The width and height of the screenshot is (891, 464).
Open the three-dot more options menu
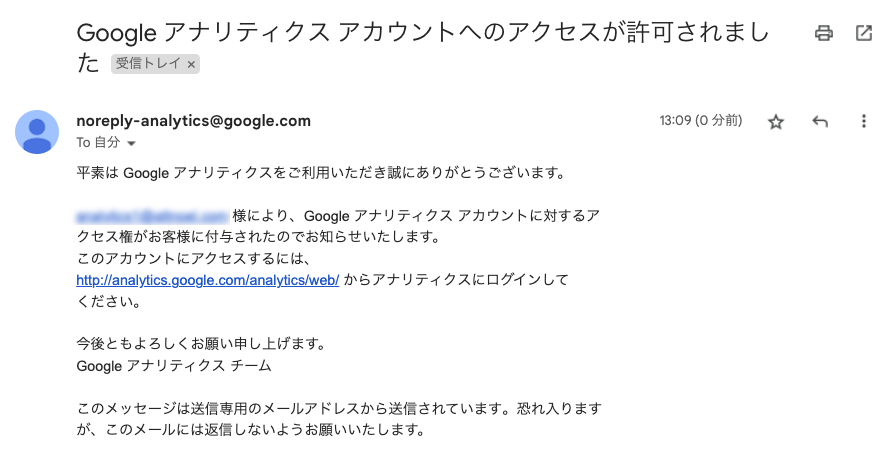(863, 121)
